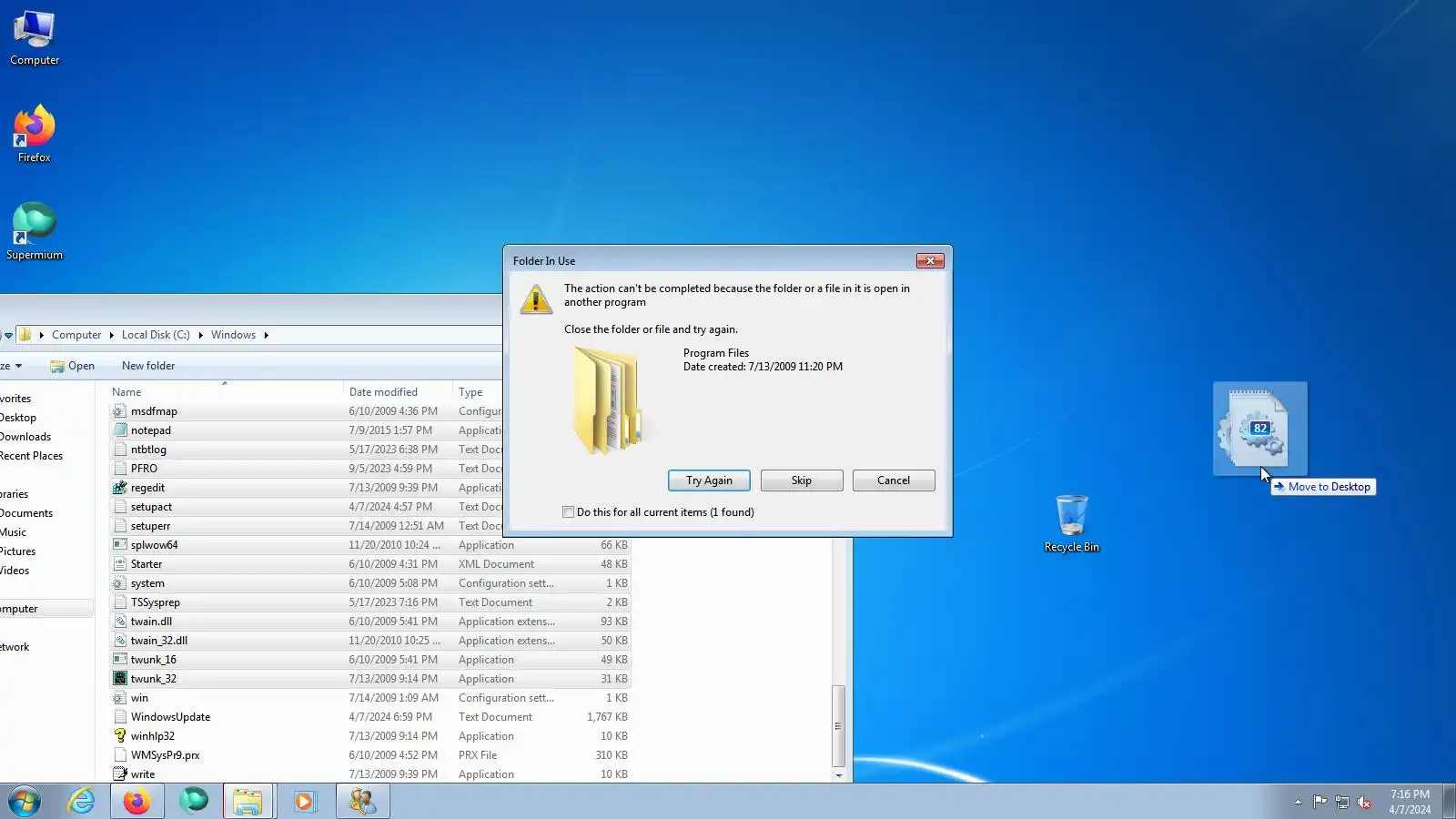
Task: Select the WindowsUpdate text document
Action: (370, 717)
